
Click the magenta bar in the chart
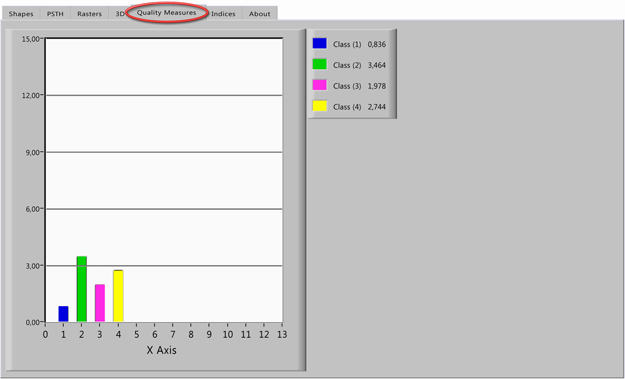pyautogui.click(x=100, y=303)
